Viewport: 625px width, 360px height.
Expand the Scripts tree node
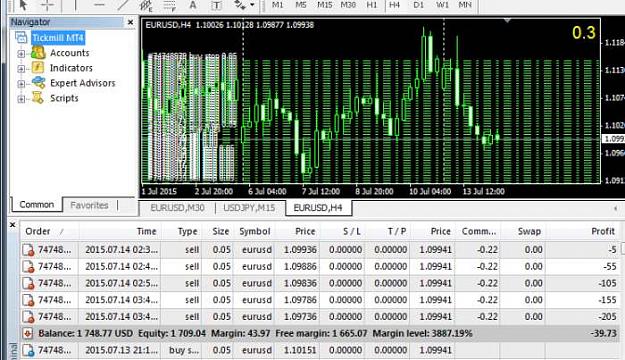click(21, 99)
